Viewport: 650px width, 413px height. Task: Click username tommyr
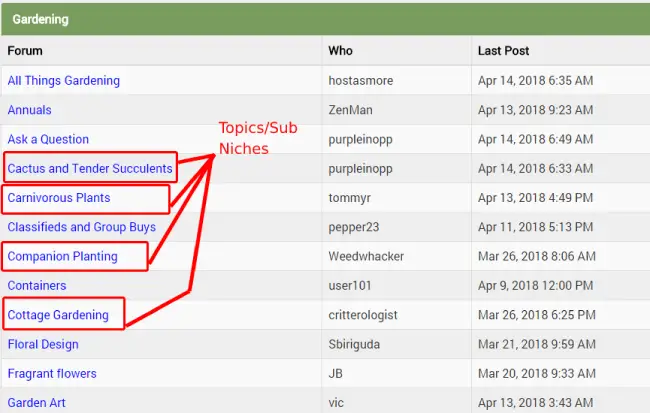pyautogui.click(x=349, y=198)
